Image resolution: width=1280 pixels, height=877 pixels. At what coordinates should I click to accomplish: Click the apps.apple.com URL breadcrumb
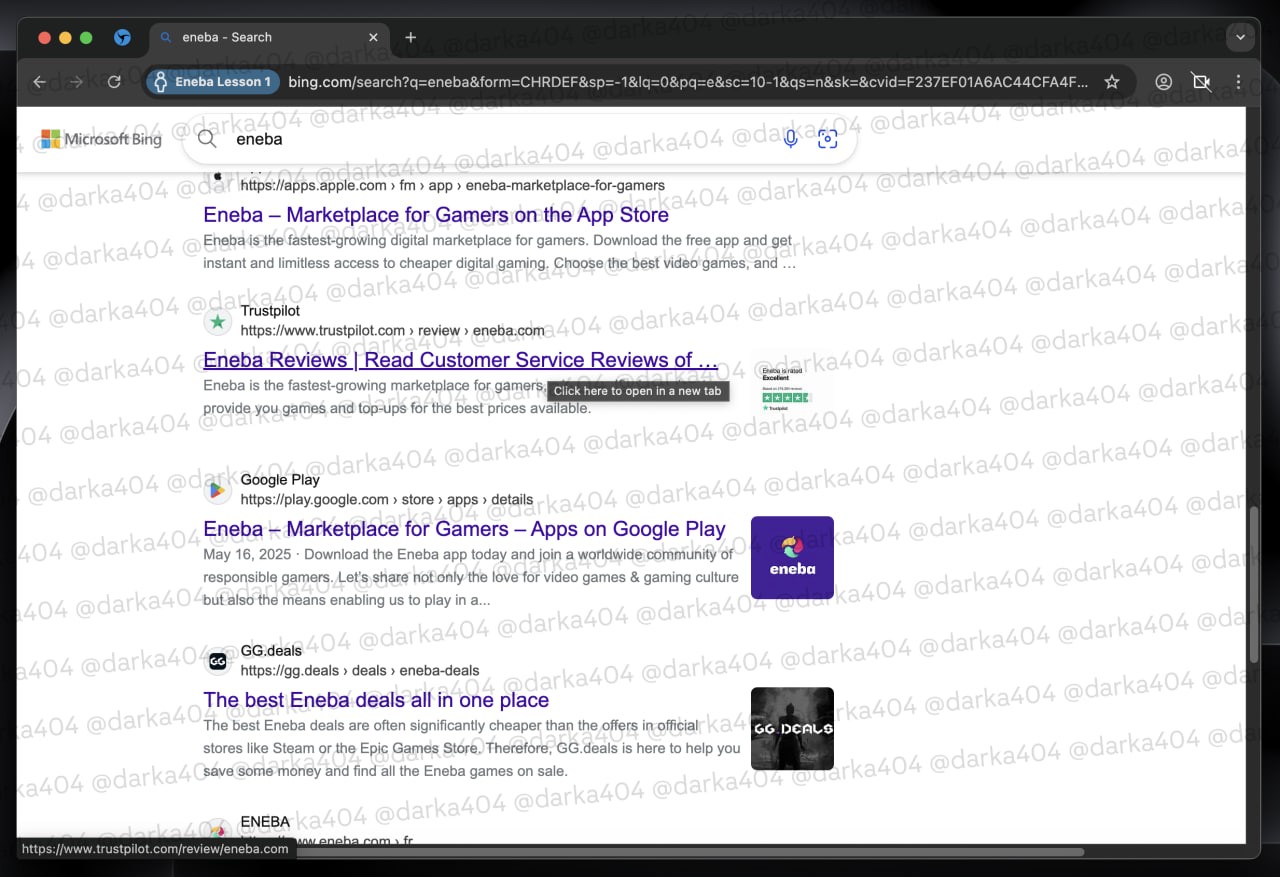pyautogui.click(x=452, y=185)
